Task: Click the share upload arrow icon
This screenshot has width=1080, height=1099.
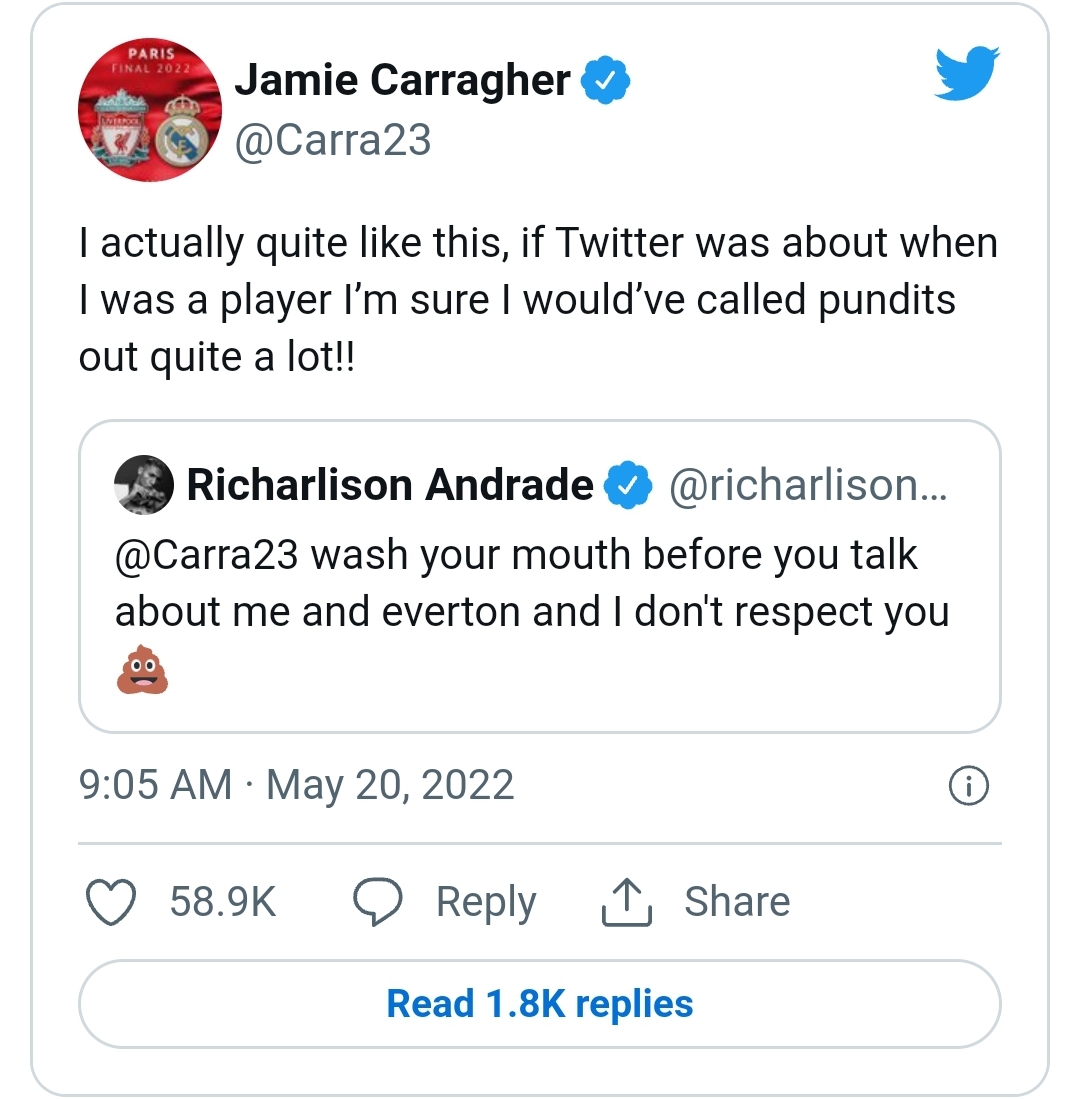Action: point(627,902)
